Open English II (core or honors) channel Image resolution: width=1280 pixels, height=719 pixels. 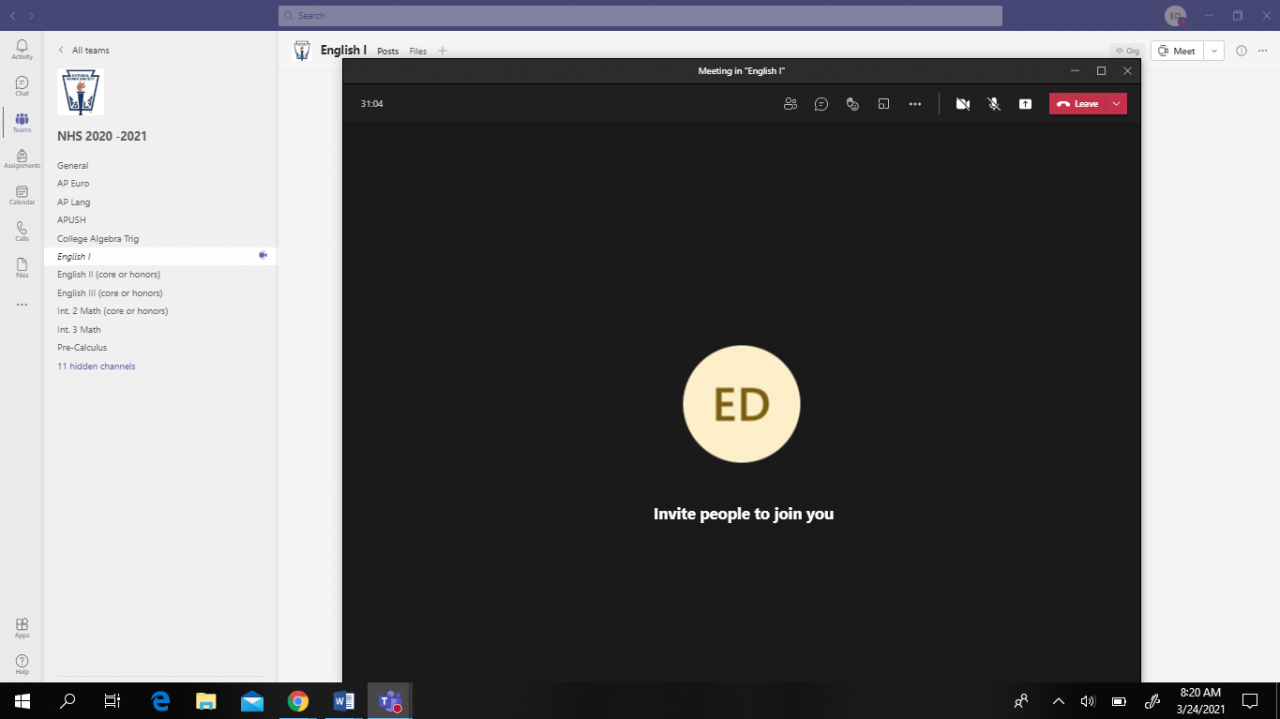tap(109, 275)
